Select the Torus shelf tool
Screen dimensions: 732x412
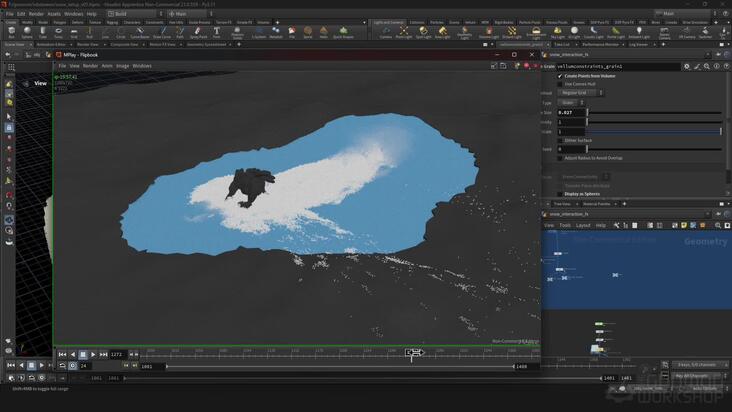pos(58,32)
